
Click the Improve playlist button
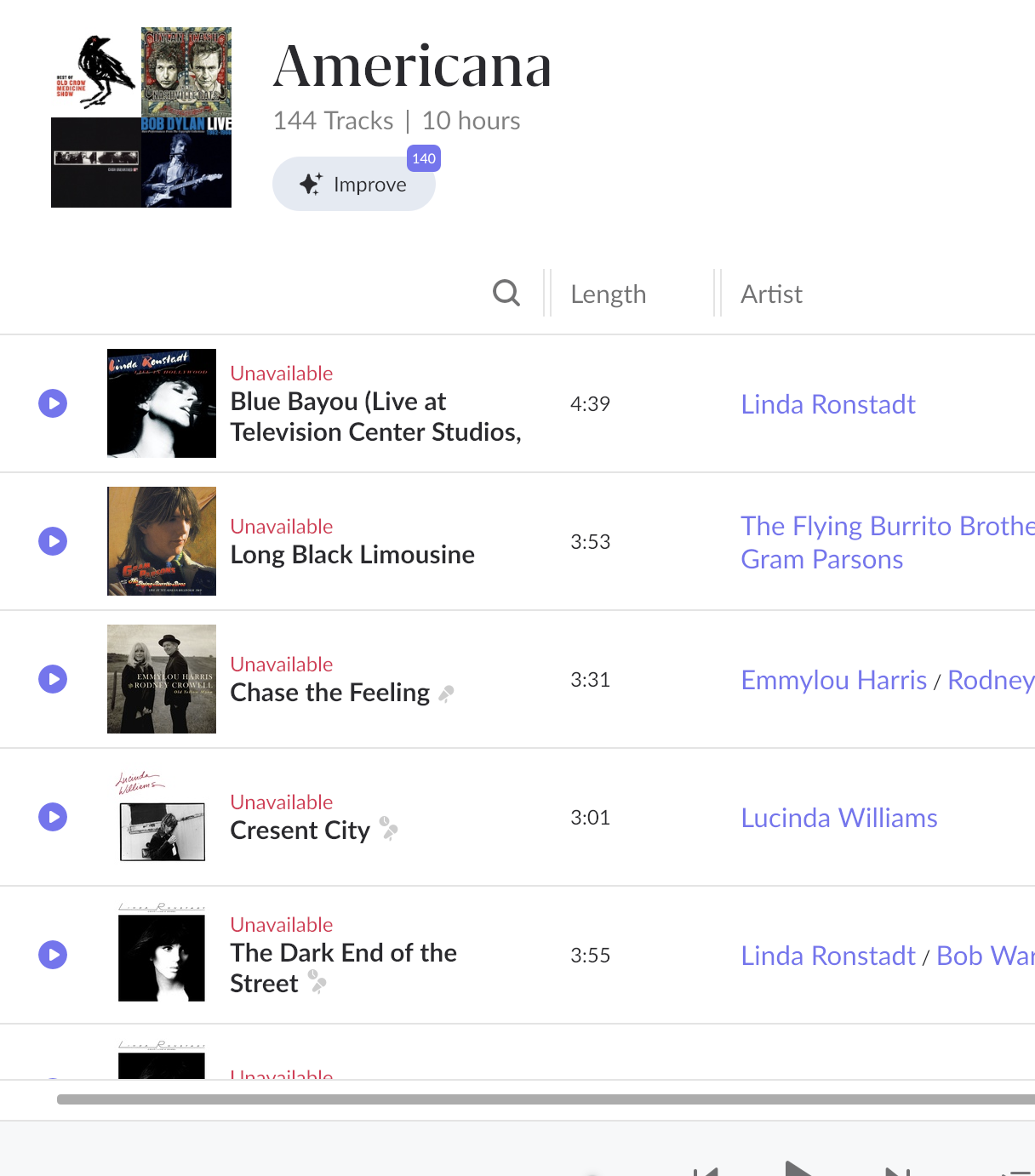click(354, 185)
